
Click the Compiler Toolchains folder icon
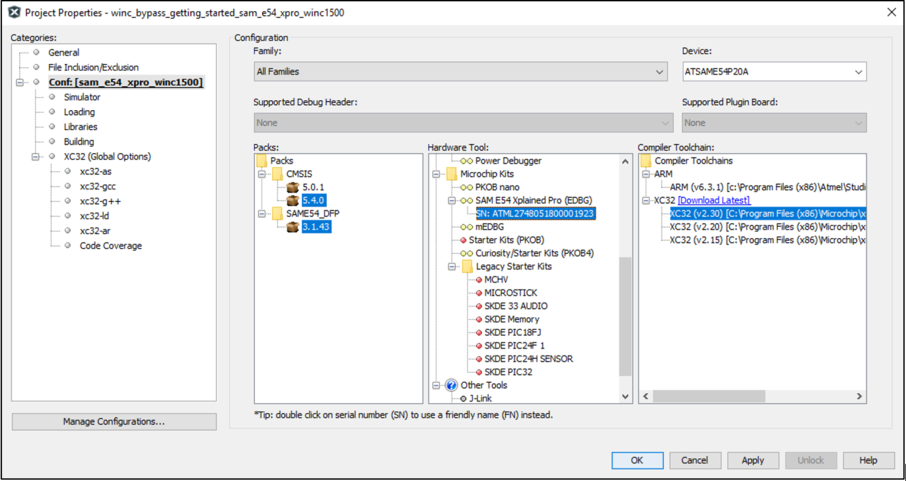646,161
